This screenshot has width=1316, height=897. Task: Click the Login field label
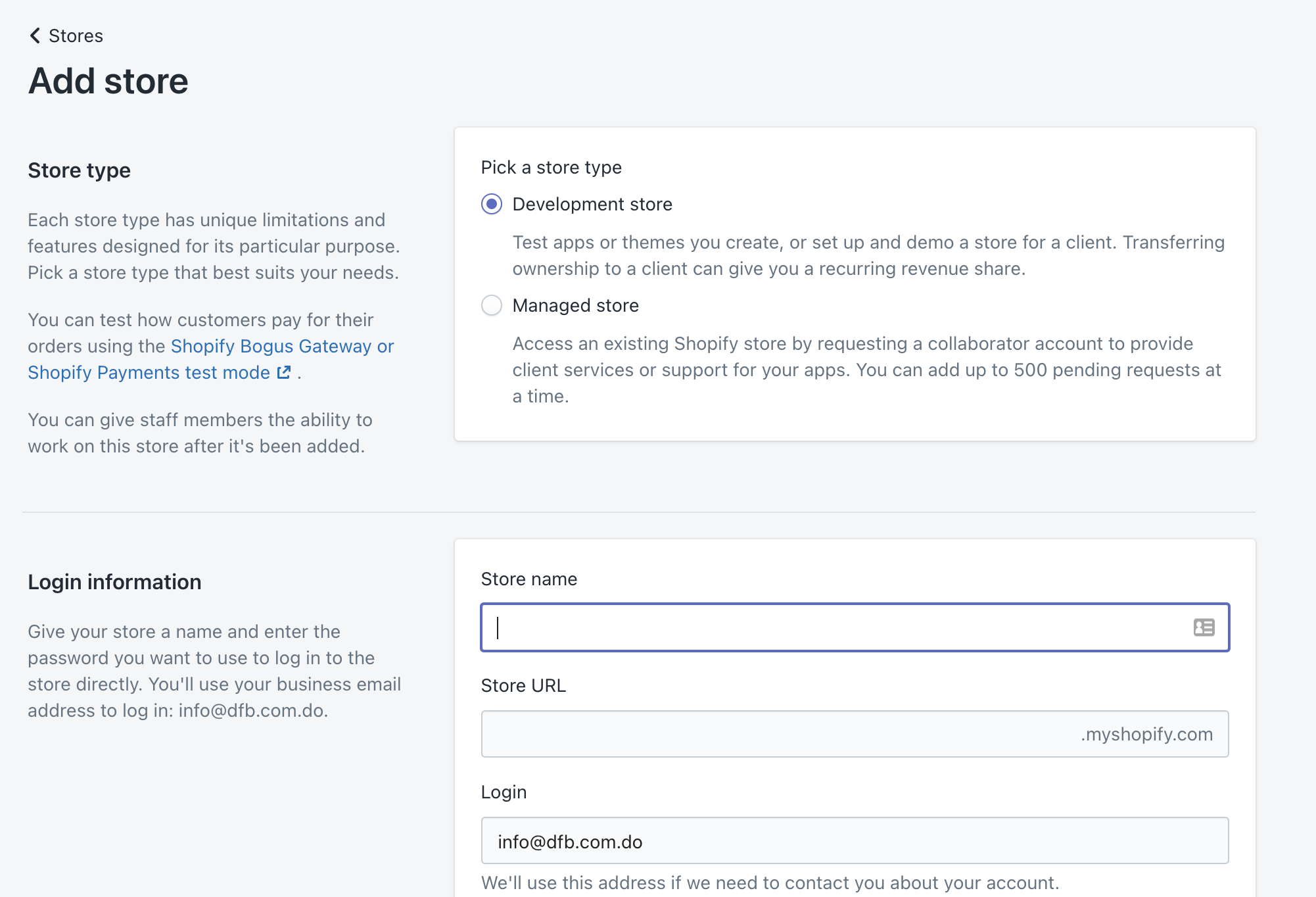click(504, 792)
